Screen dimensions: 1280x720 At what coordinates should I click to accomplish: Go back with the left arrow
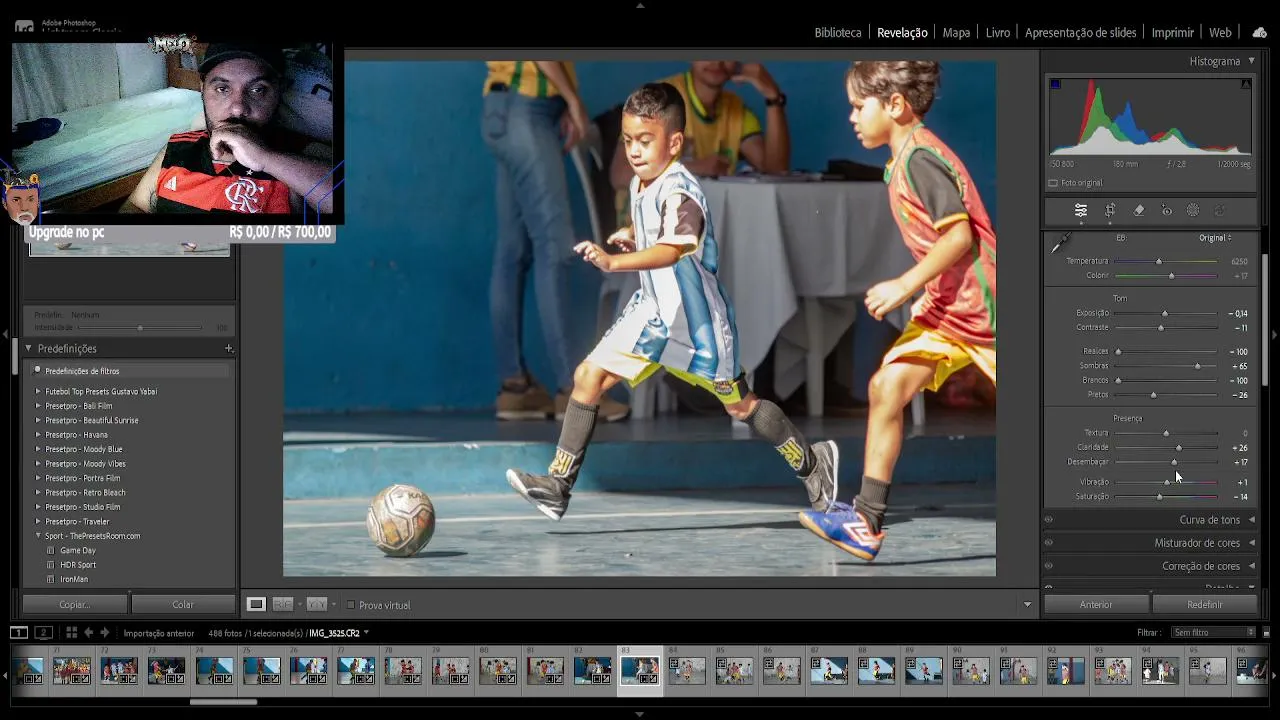coord(88,632)
